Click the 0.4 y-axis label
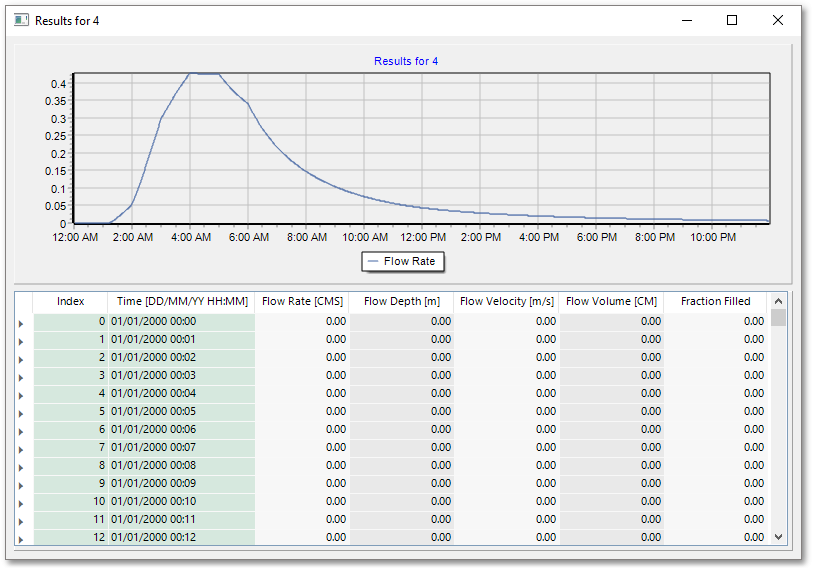813x571 pixels. [59, 84]
